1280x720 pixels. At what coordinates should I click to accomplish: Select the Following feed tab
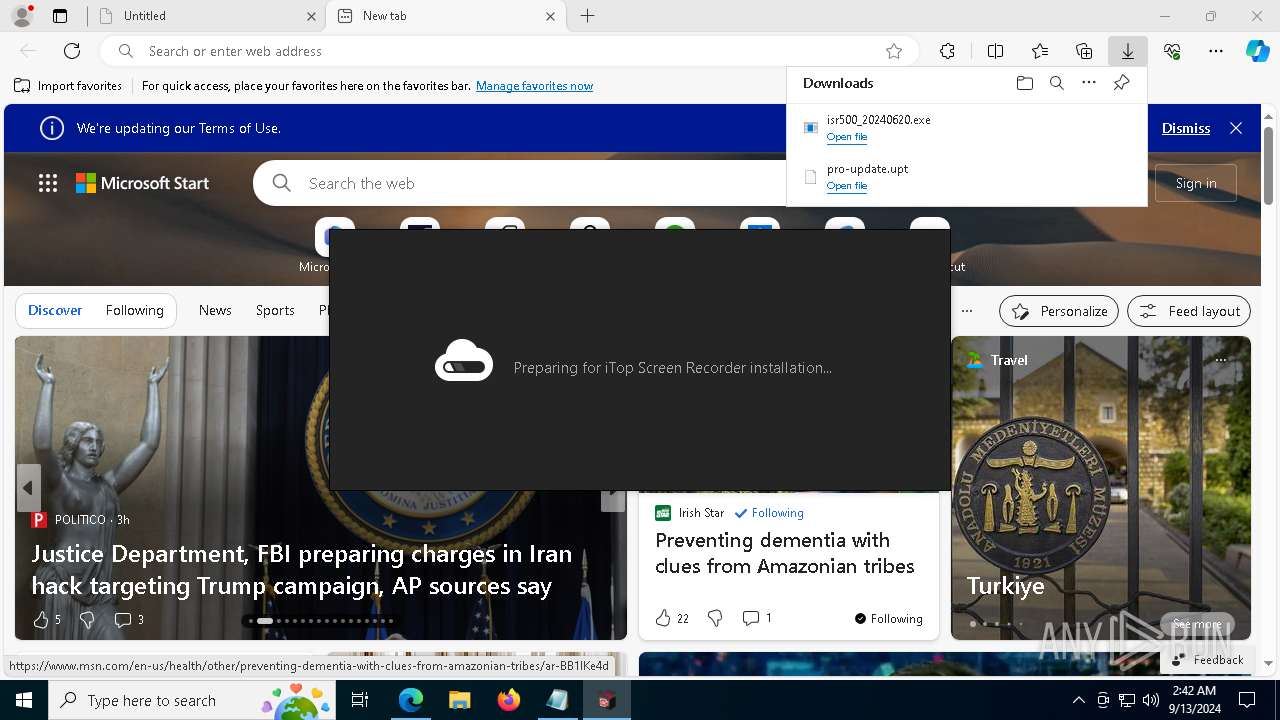[x=135, y=311]
